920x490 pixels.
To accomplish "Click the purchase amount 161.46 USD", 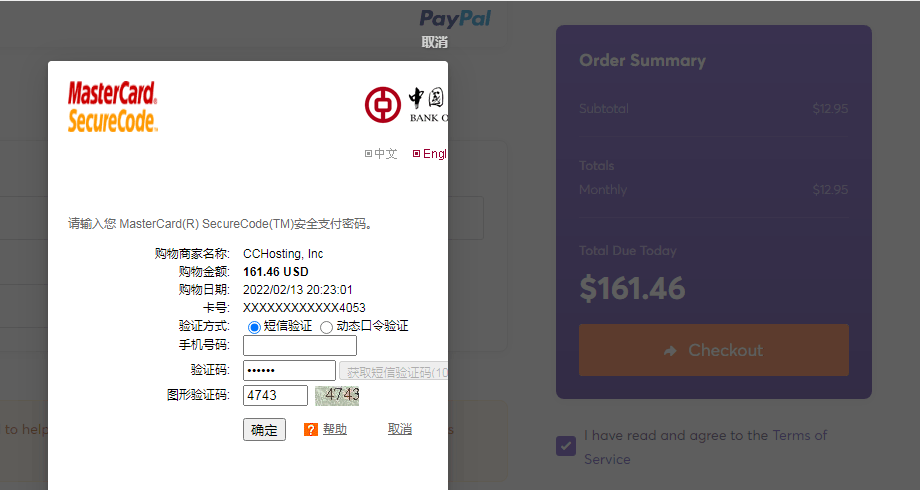I will 276,272.
